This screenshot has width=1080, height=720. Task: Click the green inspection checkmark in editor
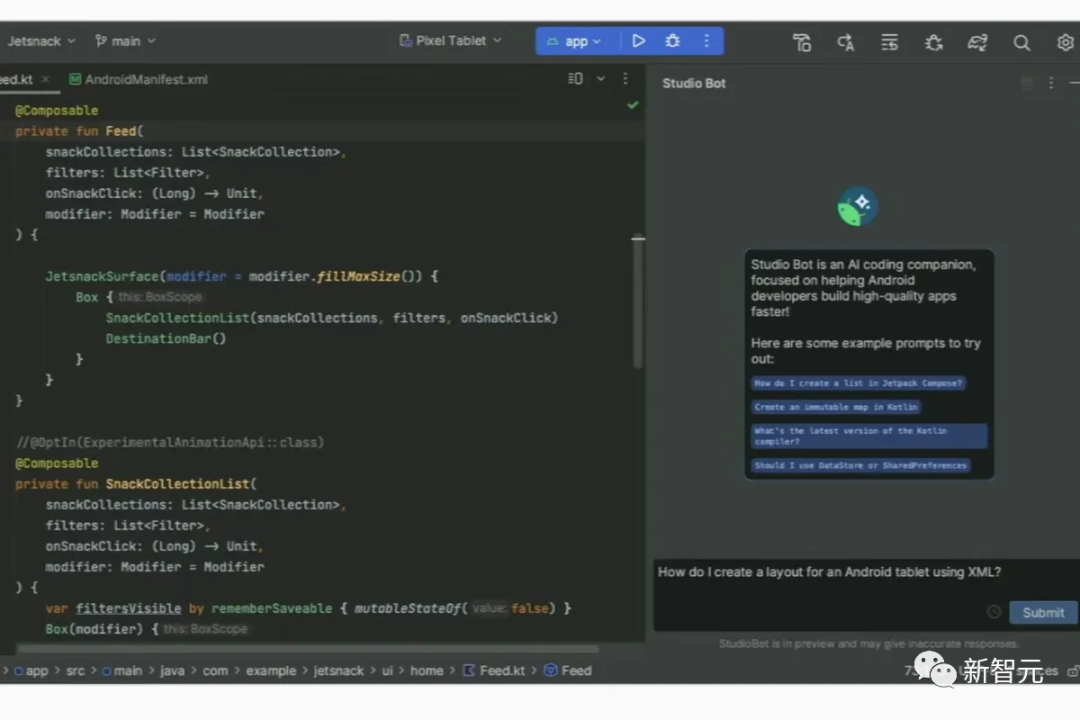point(632,105)
